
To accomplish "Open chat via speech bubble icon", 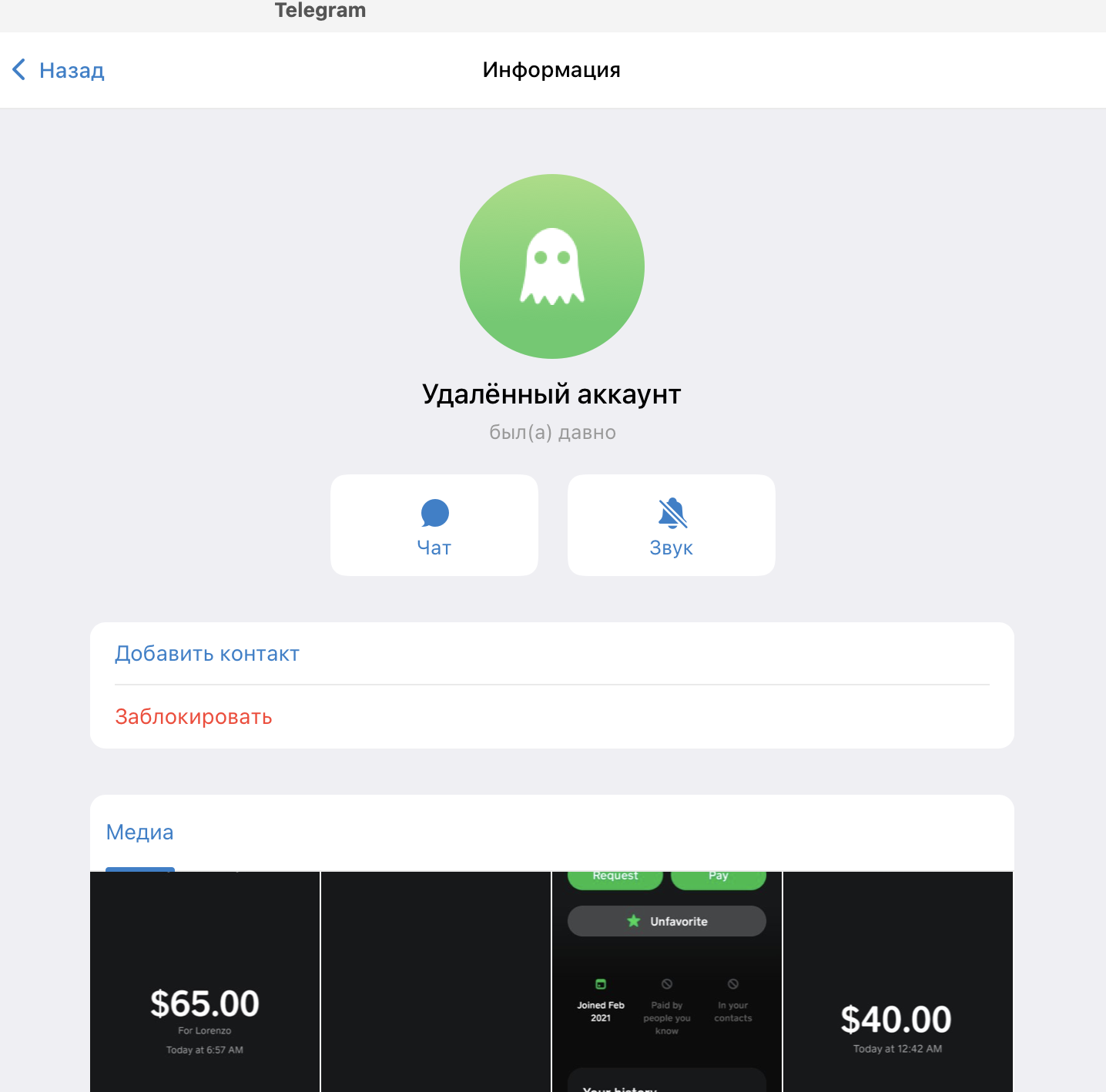I will coord(434,513).
